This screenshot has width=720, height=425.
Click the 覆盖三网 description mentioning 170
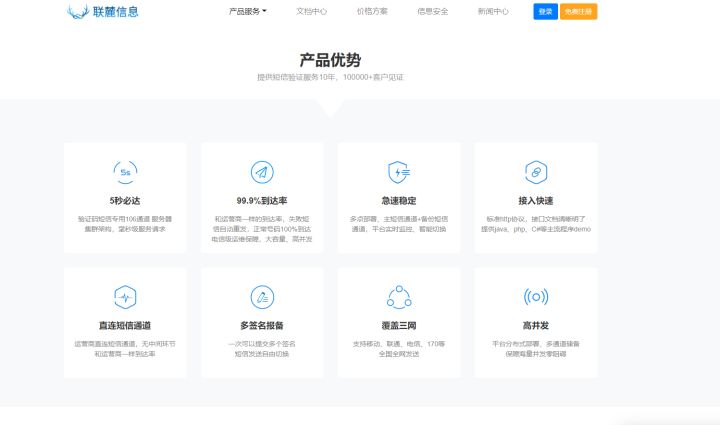pos(399,349)
